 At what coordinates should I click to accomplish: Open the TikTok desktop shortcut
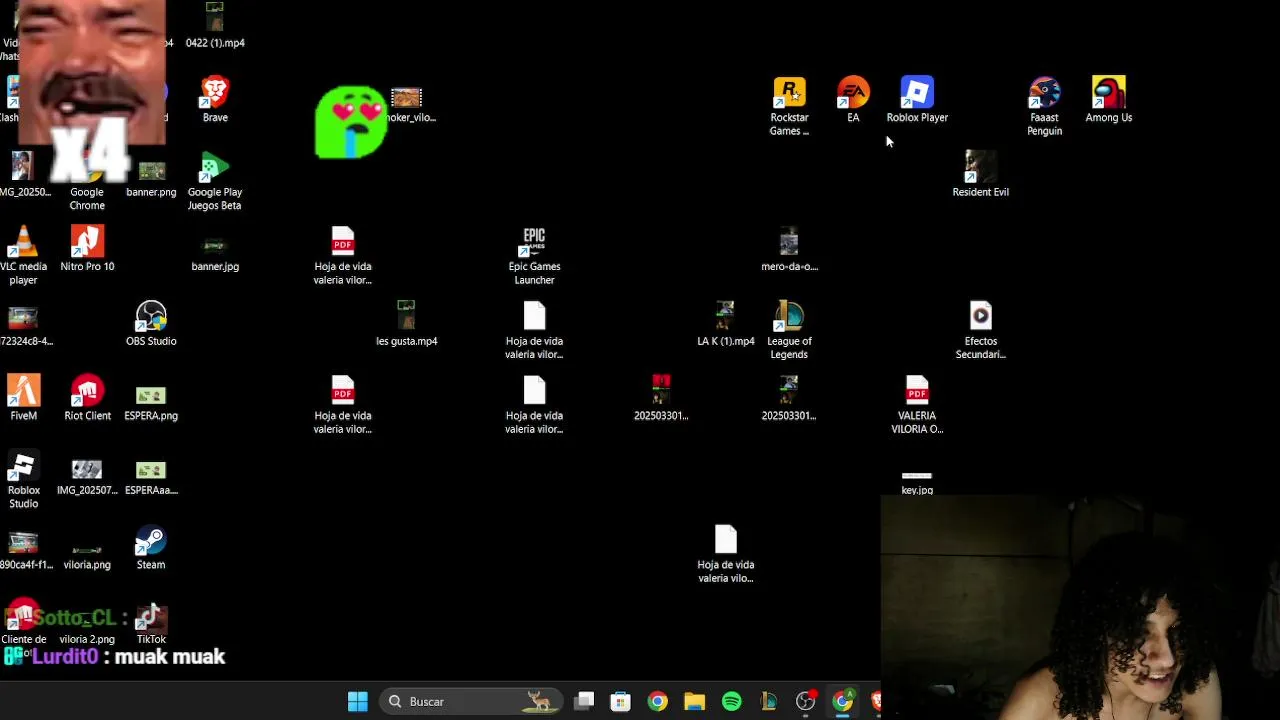coord(151,623)
